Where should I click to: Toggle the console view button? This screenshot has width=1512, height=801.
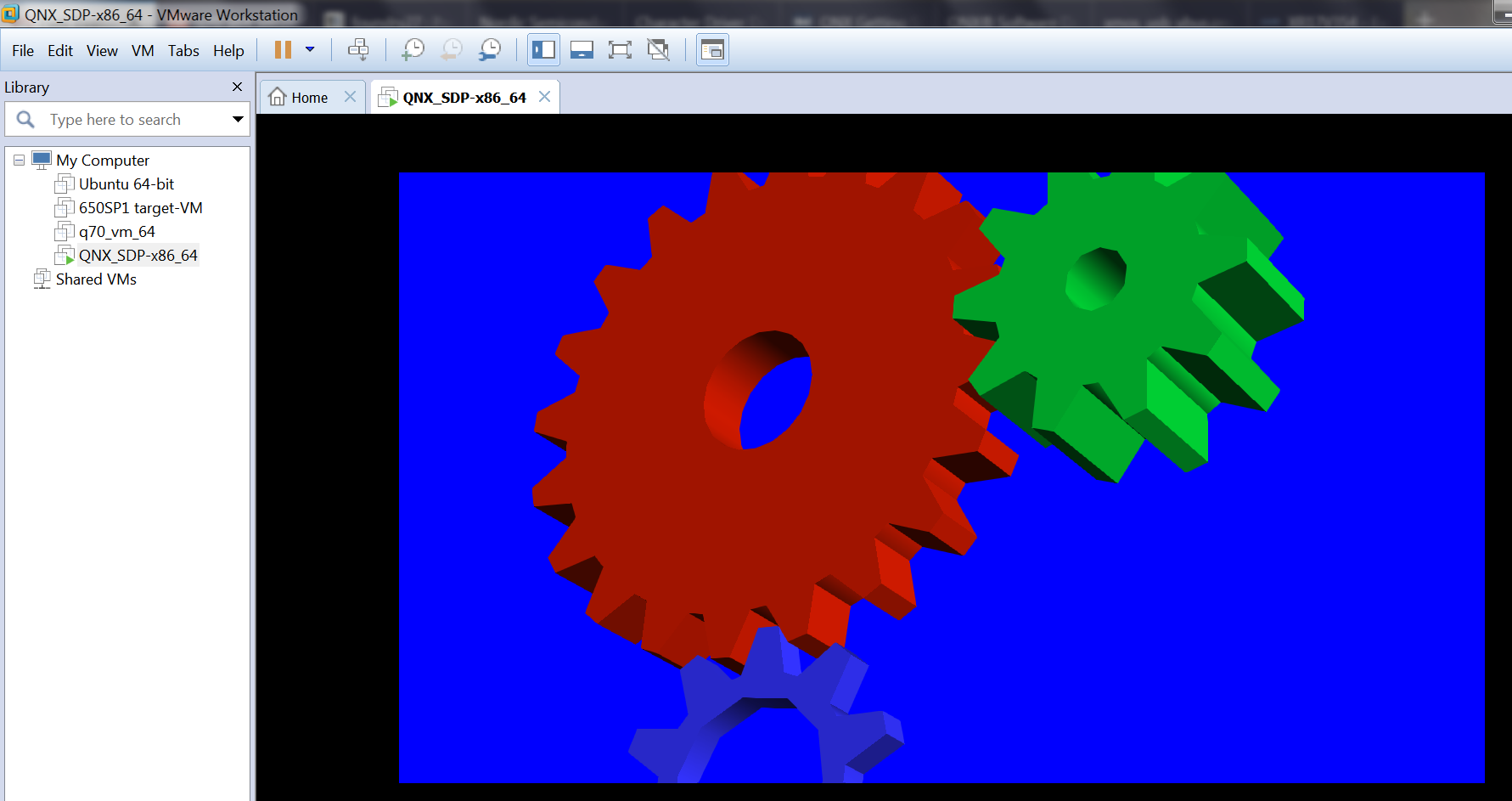tap(712, 50)
